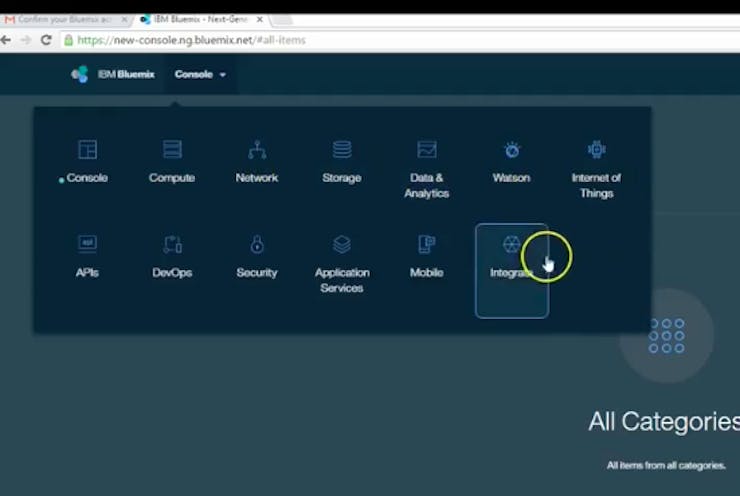Click the APIs label in menu
Screen dimensions: 740x496
pyautogui.click(x=87, y=272)
